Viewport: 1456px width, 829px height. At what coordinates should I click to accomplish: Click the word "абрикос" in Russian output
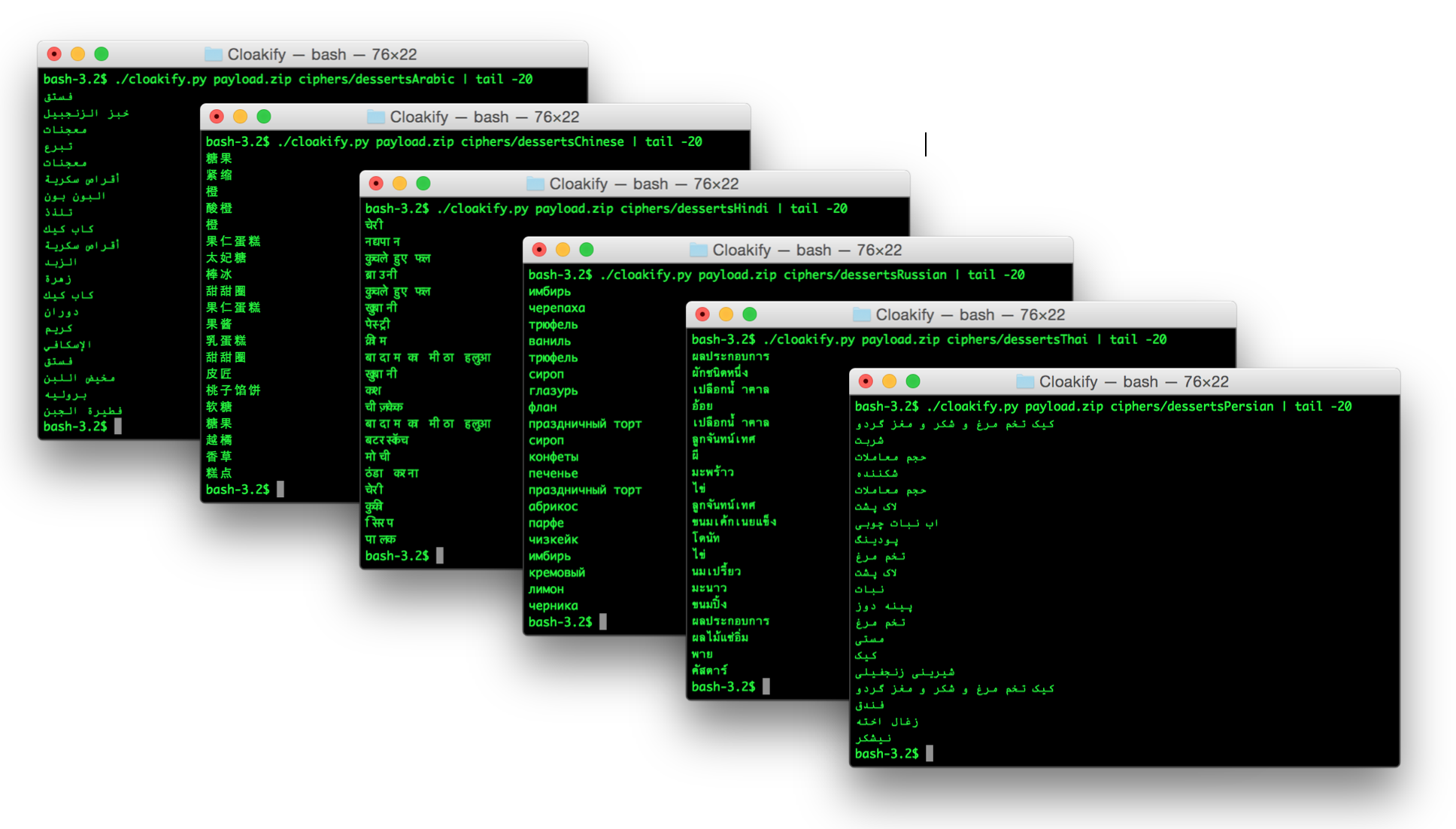pos(553,506)
